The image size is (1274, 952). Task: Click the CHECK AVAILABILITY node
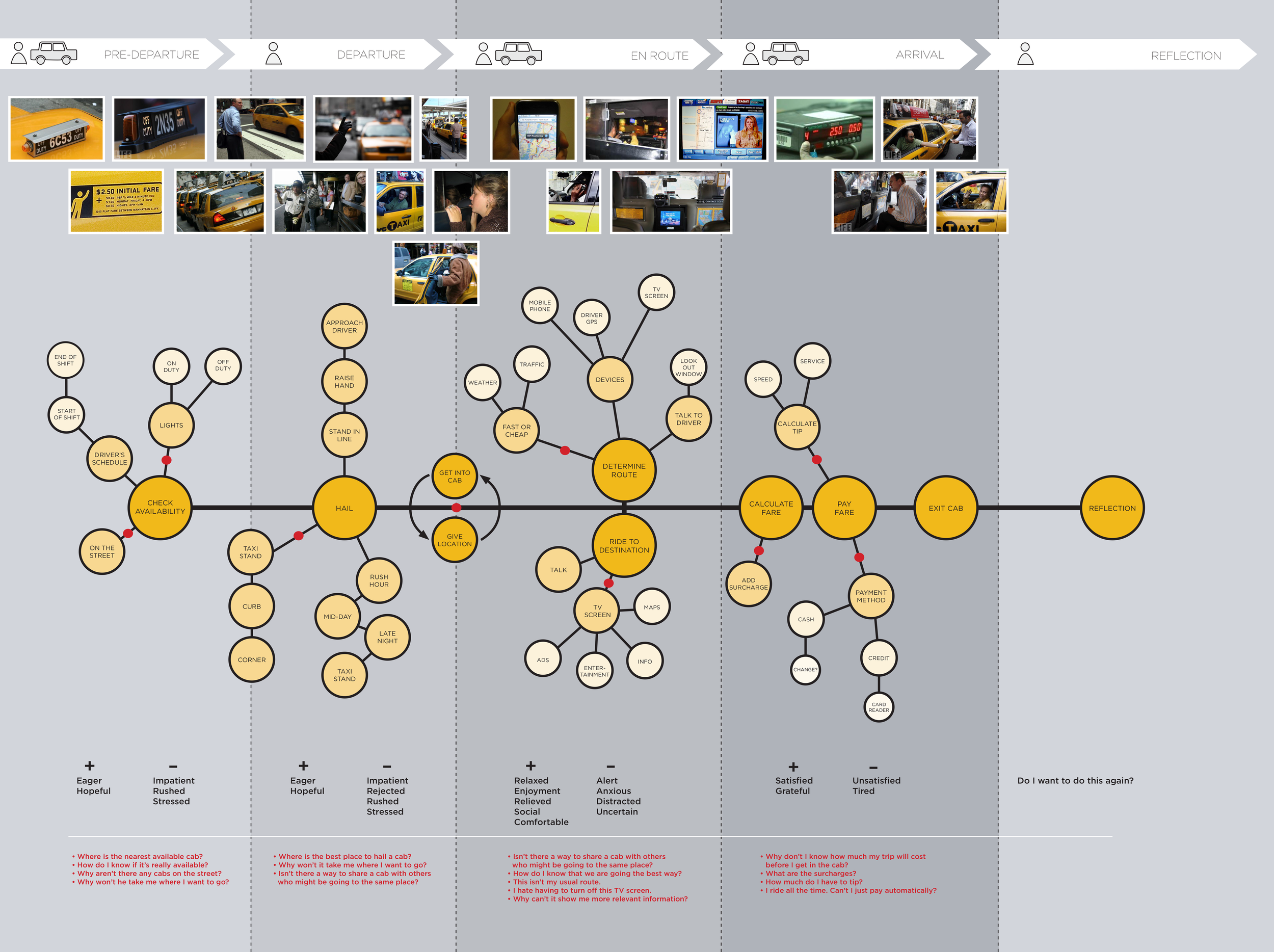pyautogui.click(x=160, y=508)
